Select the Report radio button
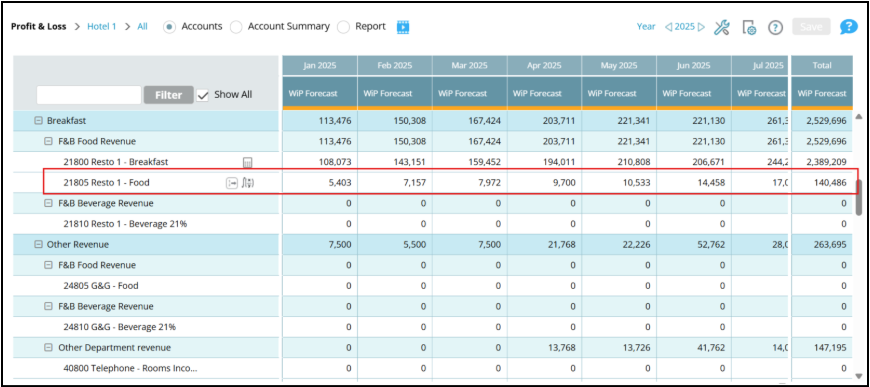 tap(343, 27)
